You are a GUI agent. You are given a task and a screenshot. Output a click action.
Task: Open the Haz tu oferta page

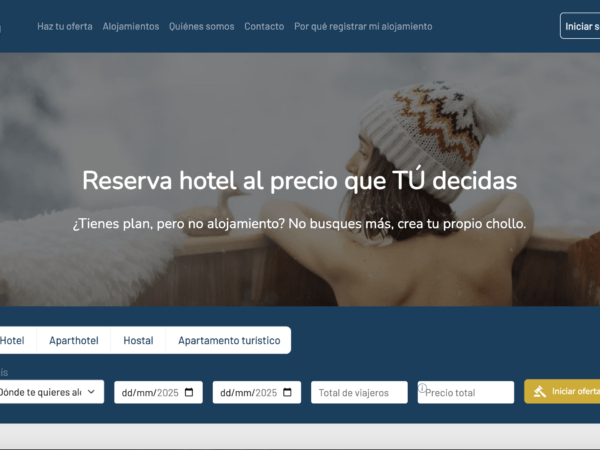pyautogui.click(x=65, y=26)
